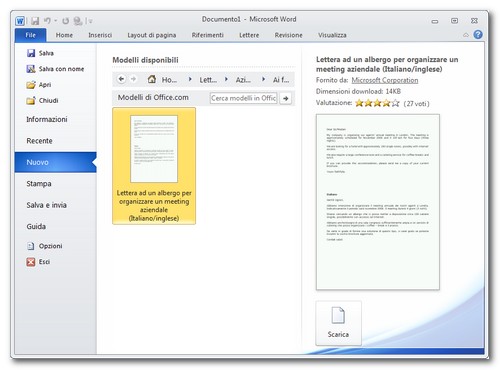500x370 pixels.
Task: Go to the Lettere tab
Action: coord(249,35)
